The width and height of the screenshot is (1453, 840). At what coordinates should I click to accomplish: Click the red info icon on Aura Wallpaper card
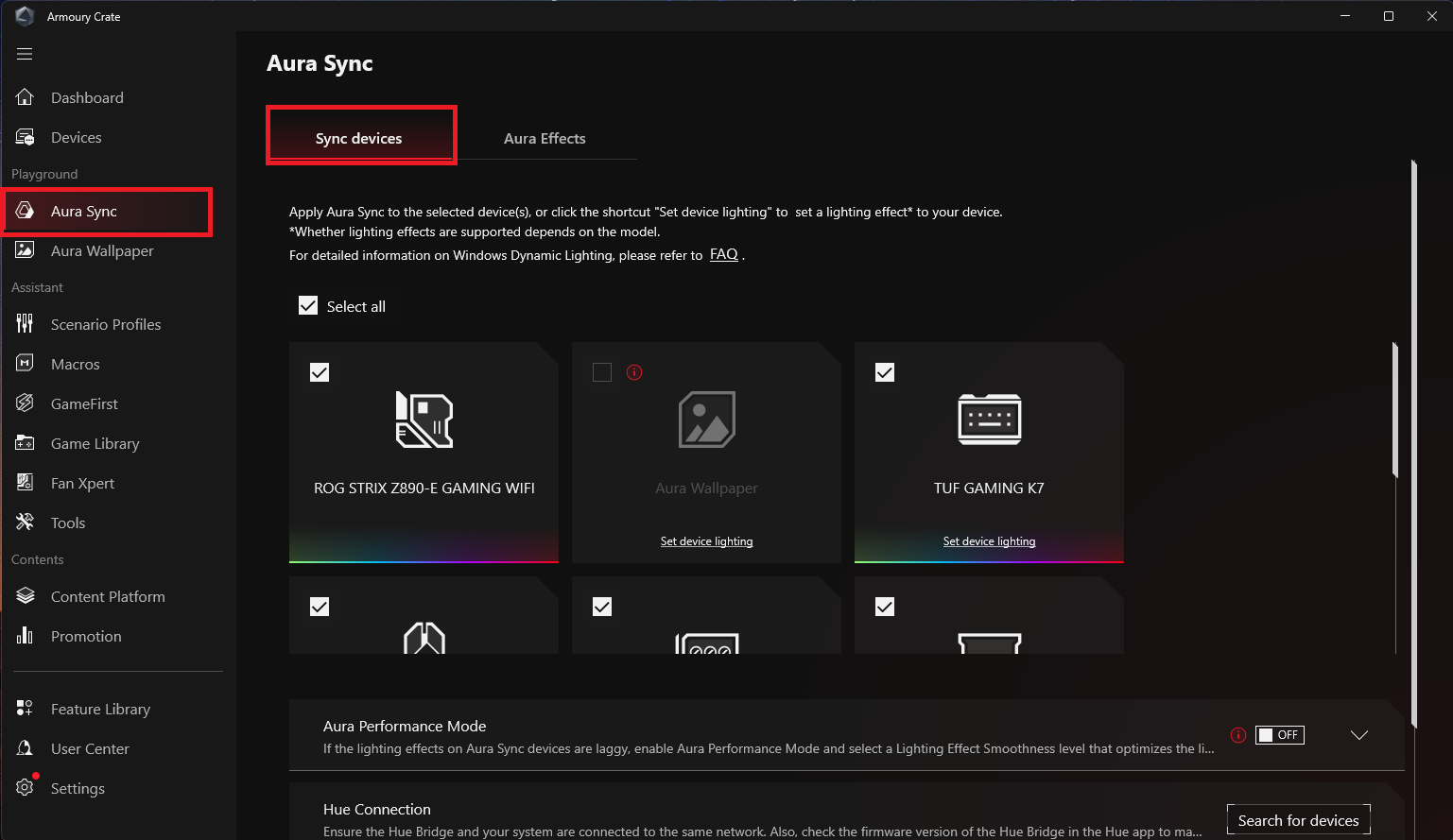point(634,372)
